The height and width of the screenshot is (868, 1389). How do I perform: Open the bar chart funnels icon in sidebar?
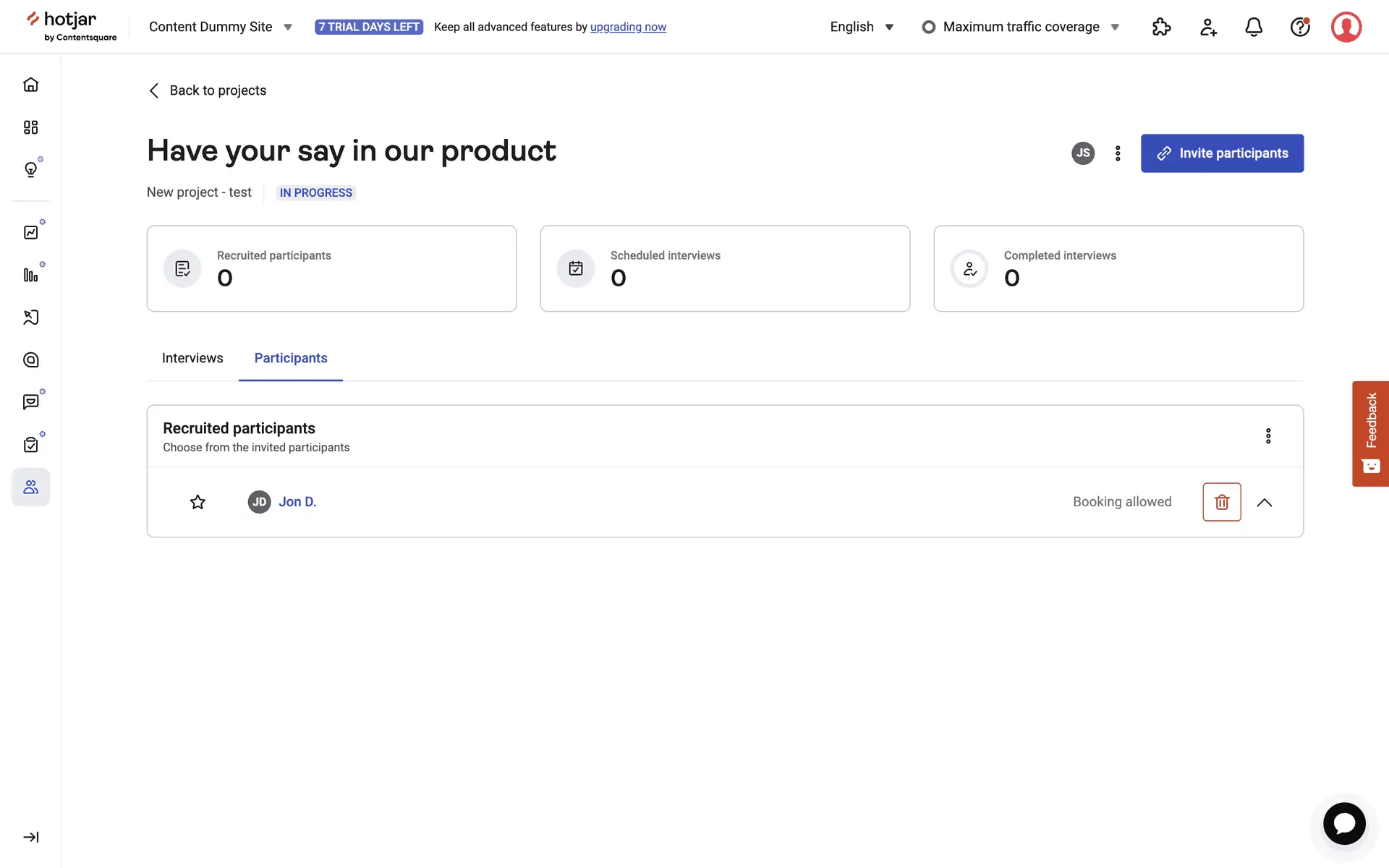click(x=30, y=275)
